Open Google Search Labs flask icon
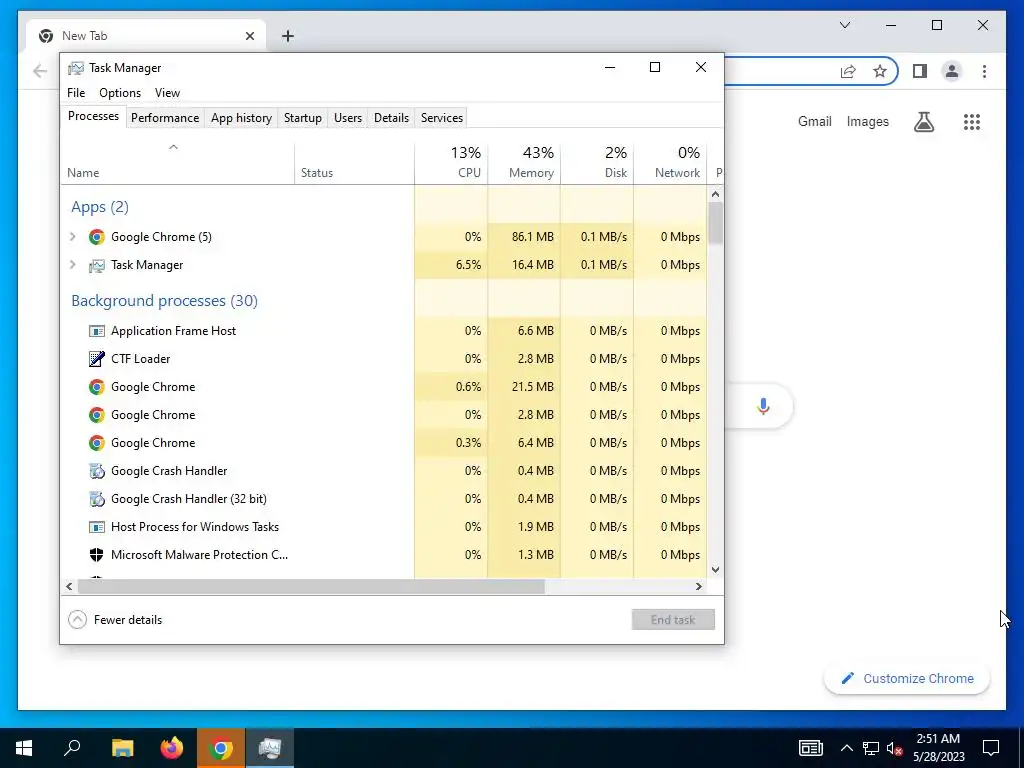Image resolution: width=1024 pixels, height=768 pixels. point(923,121)
